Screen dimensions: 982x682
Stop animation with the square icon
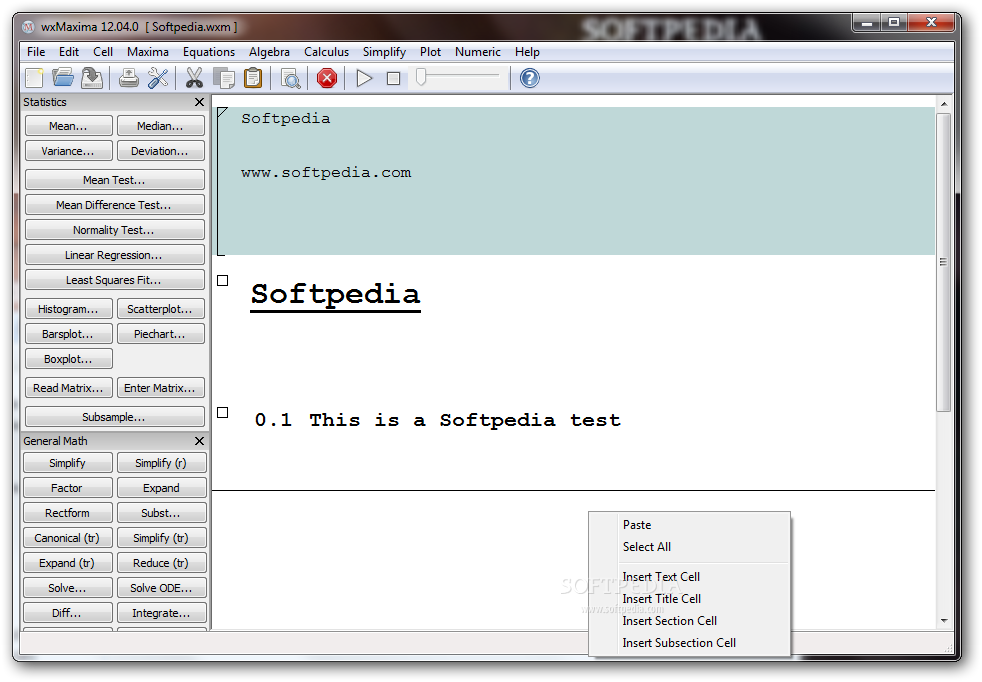click(x=393, y=78)
